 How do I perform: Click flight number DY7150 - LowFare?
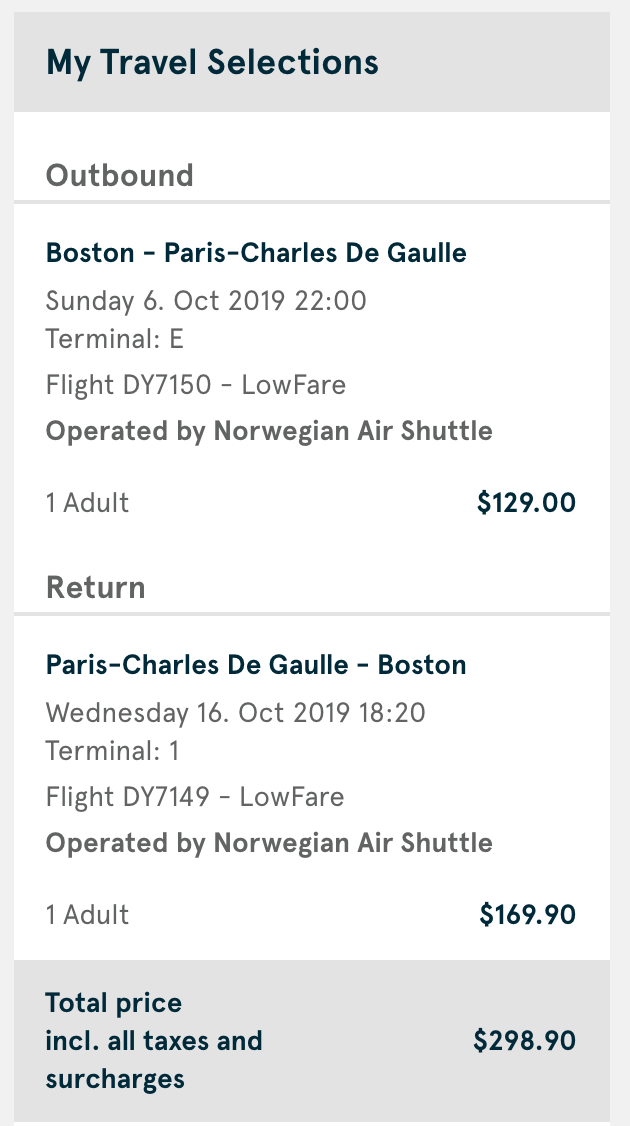(196, 385)
